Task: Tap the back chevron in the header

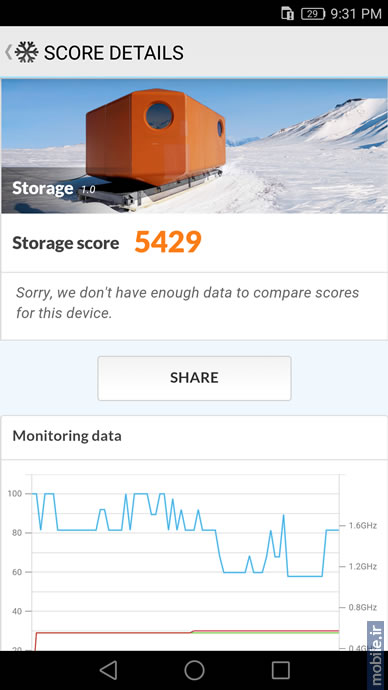Action: [8, 53]
